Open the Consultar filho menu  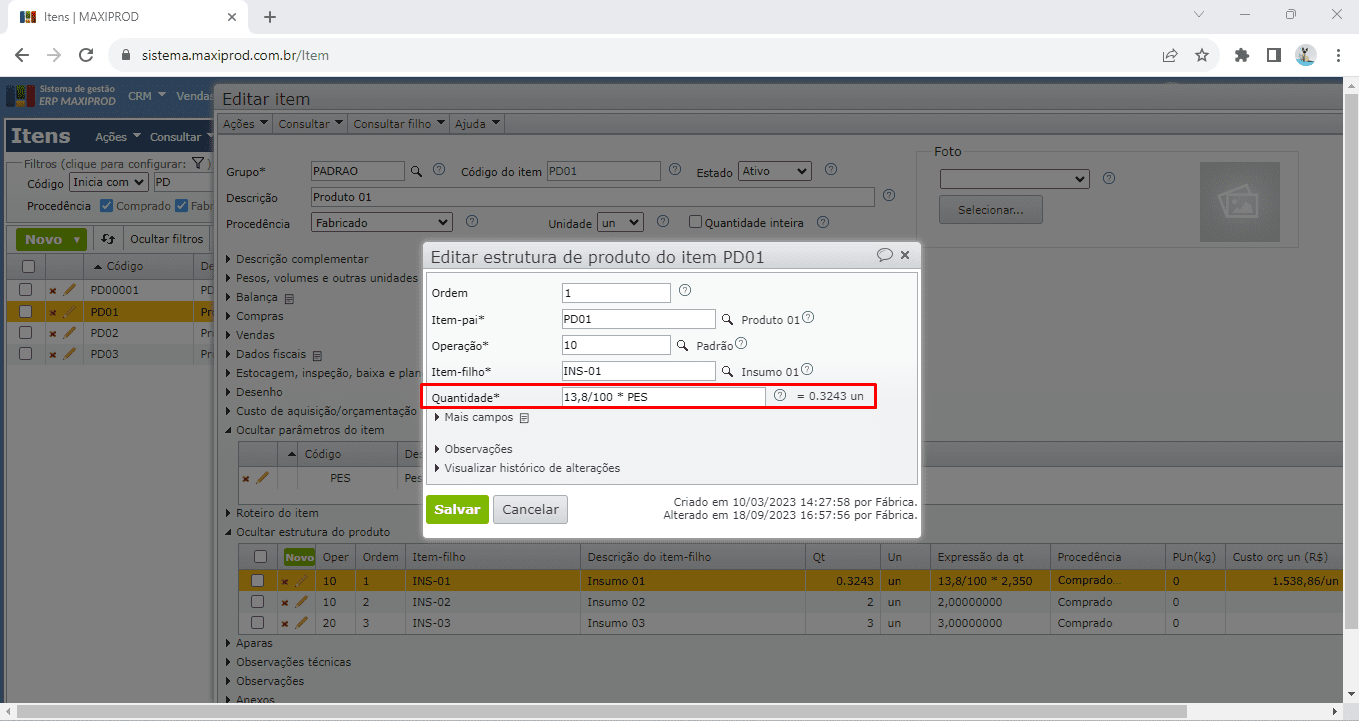pos(399,124)
